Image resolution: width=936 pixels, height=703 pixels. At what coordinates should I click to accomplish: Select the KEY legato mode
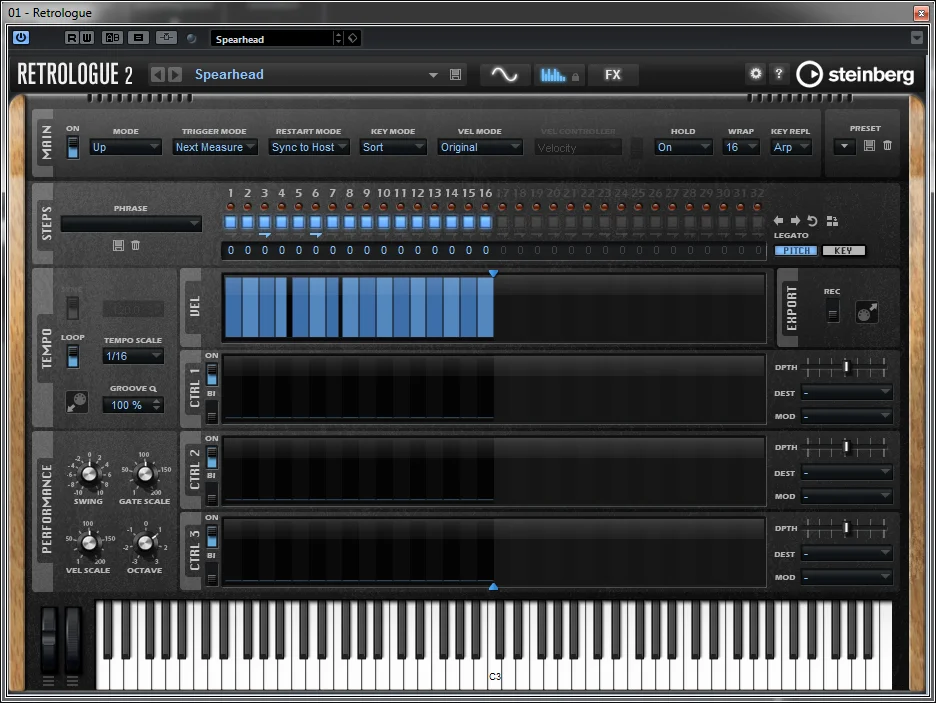844,251
